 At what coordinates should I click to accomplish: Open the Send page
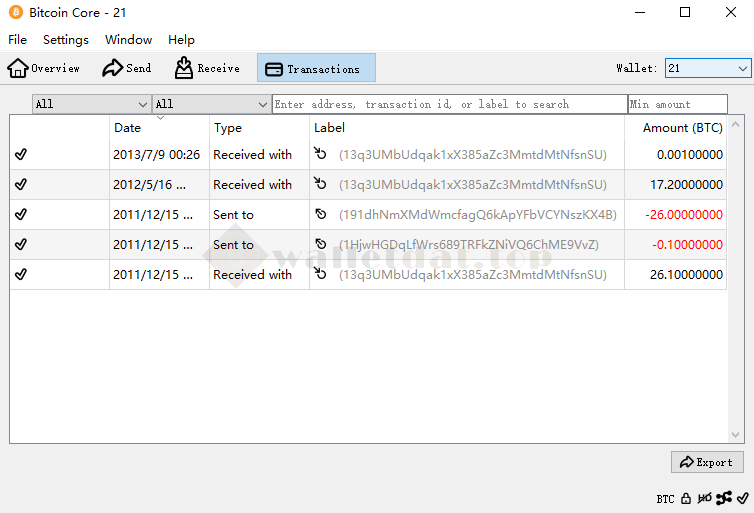click(x=127, y=68)
